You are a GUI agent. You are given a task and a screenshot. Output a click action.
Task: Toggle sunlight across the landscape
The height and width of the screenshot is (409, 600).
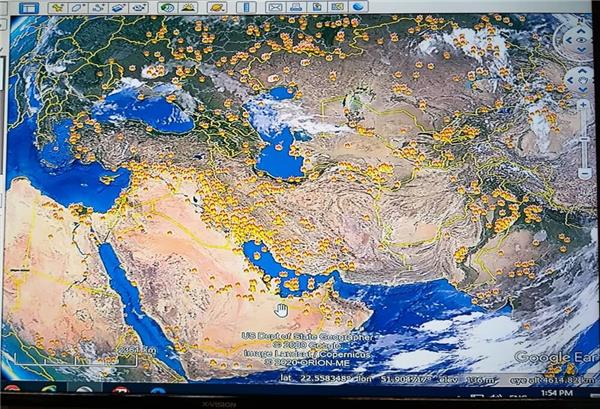tap(188, 8)
